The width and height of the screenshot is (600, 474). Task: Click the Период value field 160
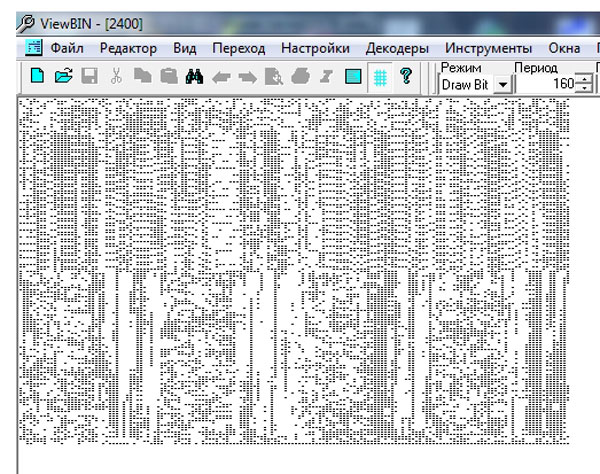[x=545, y=83]
